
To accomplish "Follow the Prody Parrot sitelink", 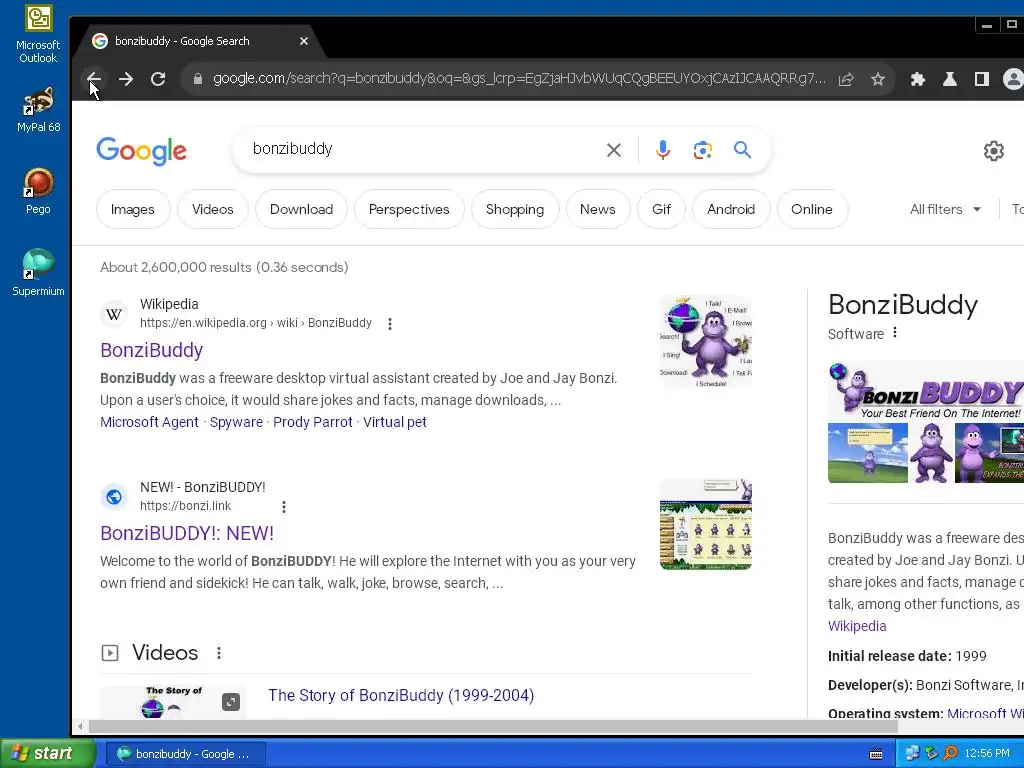I will point(313,422).
